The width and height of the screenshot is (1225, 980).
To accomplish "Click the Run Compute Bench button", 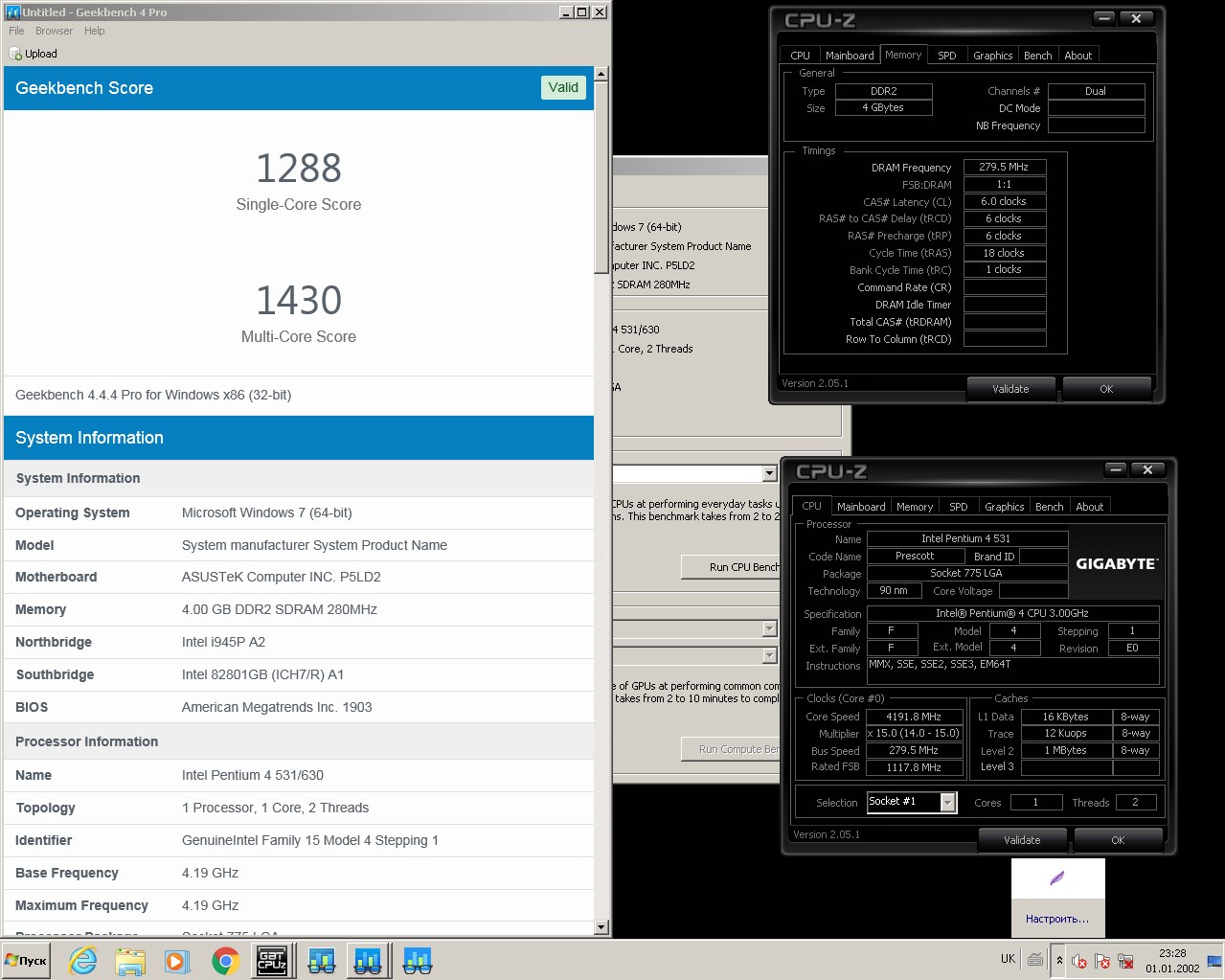I will coord(732,749).
